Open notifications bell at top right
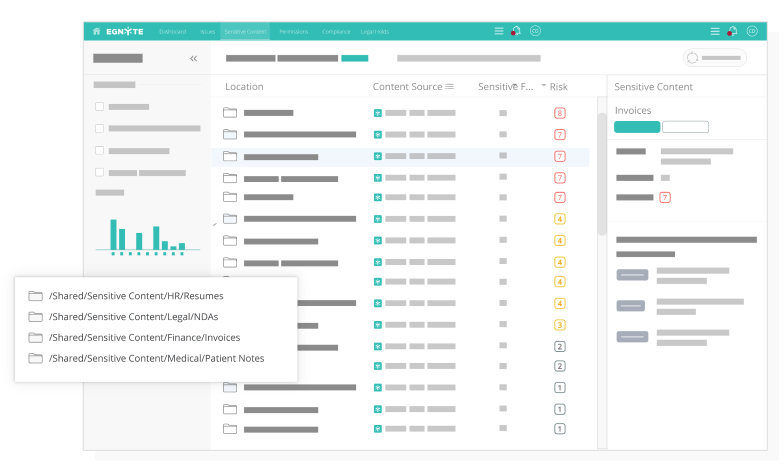The width and height of the screenshot is (783, 472). point(732,31)
